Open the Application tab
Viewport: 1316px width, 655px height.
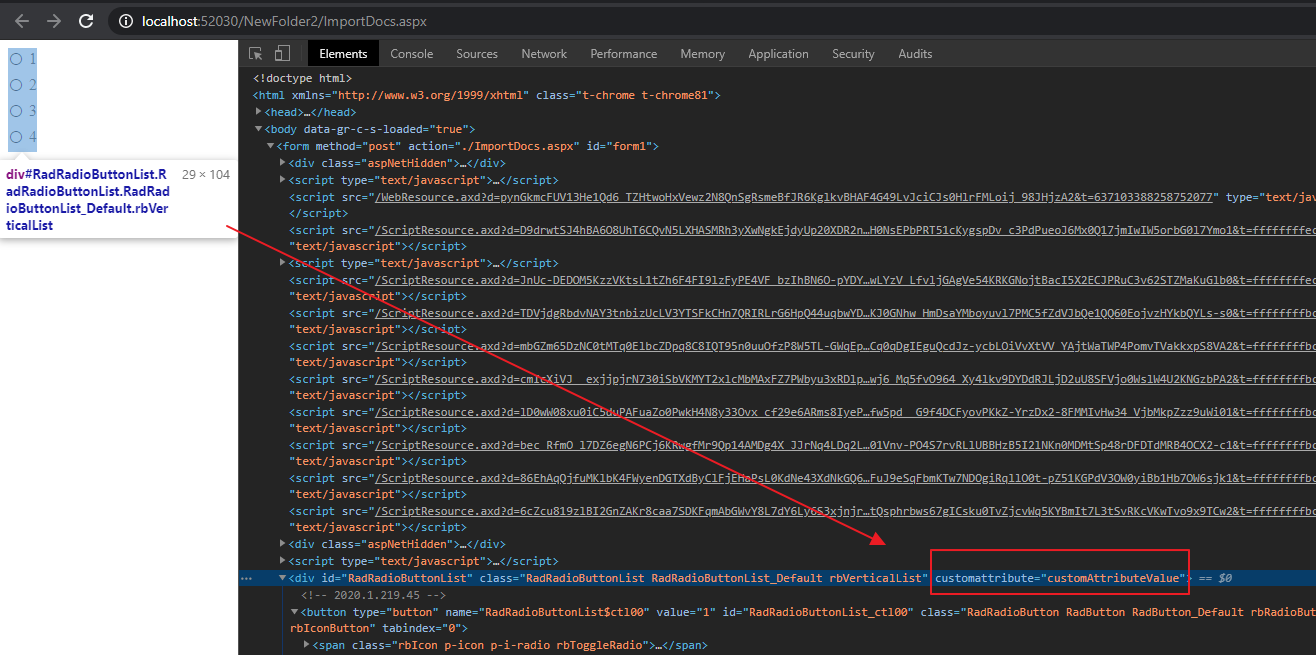tap(778, 54)
